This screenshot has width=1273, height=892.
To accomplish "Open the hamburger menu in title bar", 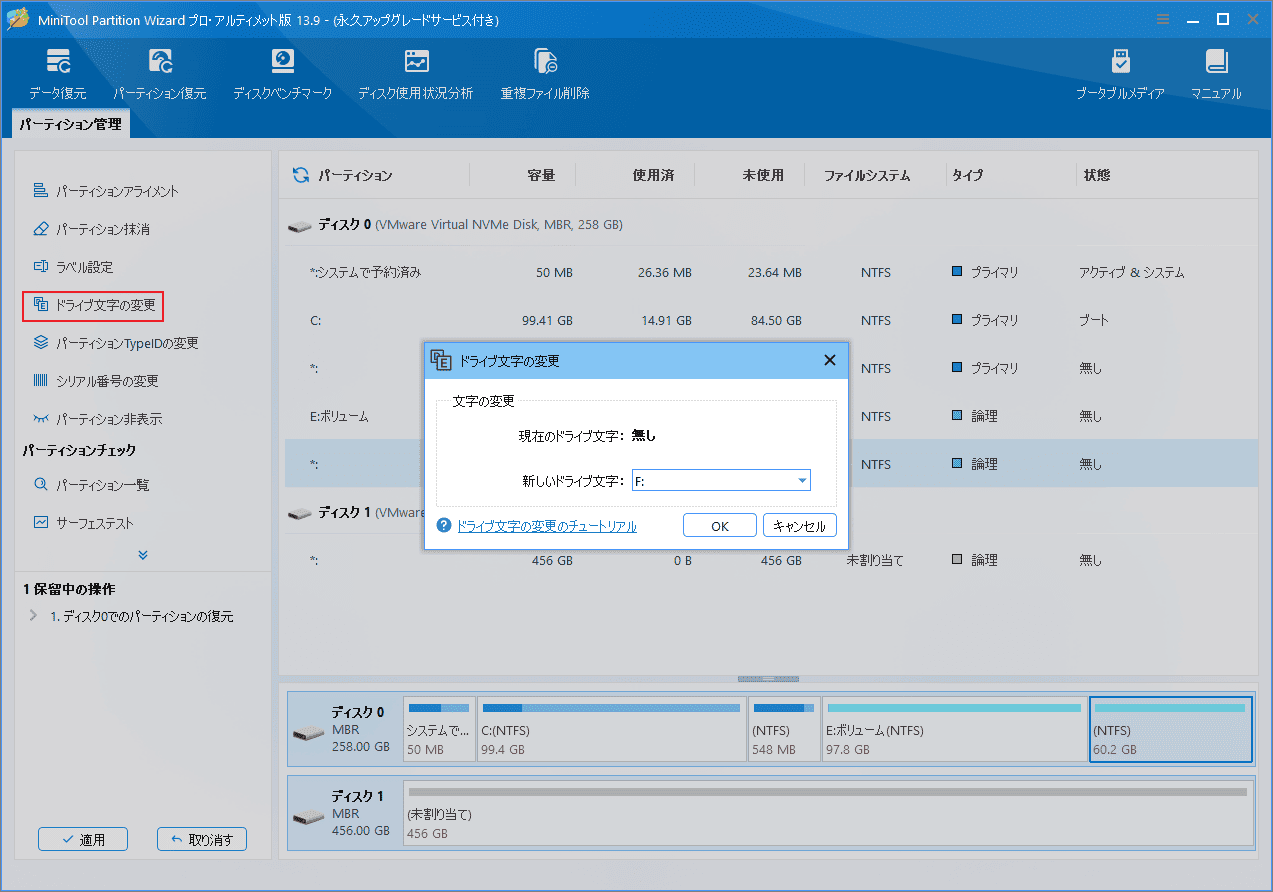I will (1162, 19).
